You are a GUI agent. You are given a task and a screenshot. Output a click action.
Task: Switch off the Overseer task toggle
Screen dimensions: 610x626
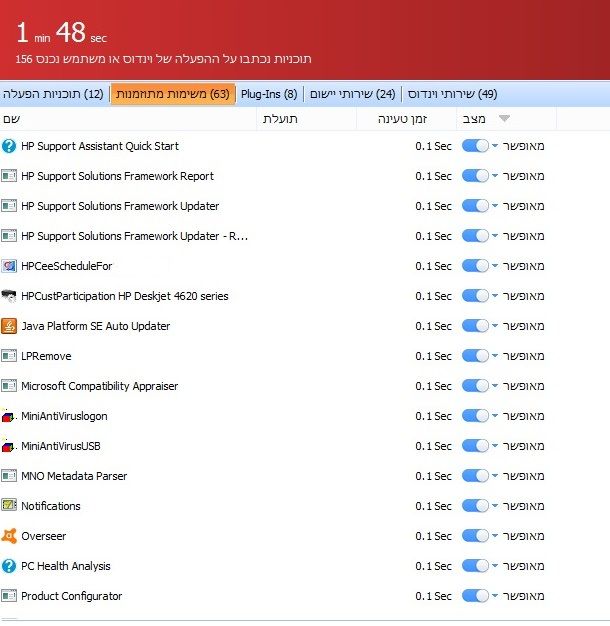475,536
